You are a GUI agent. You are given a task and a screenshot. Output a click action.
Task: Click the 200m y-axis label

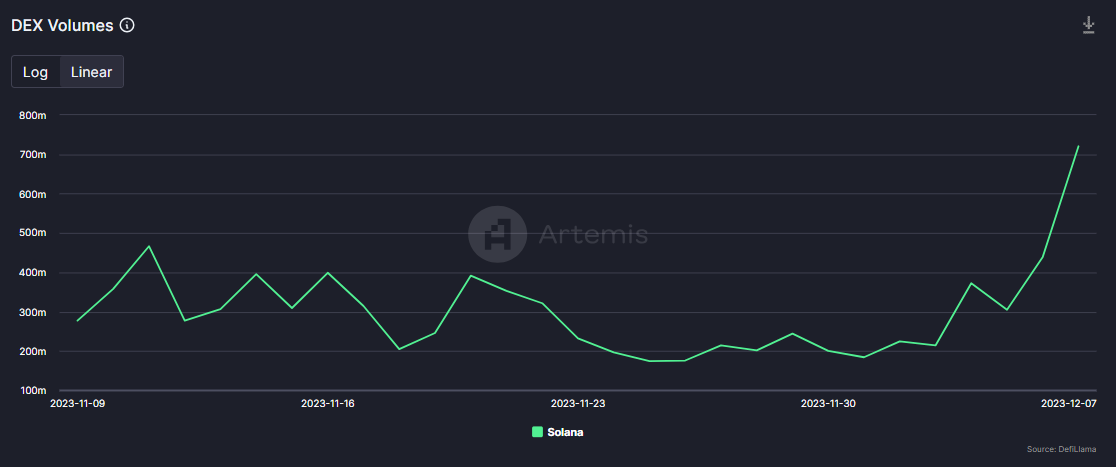(33, 352)
